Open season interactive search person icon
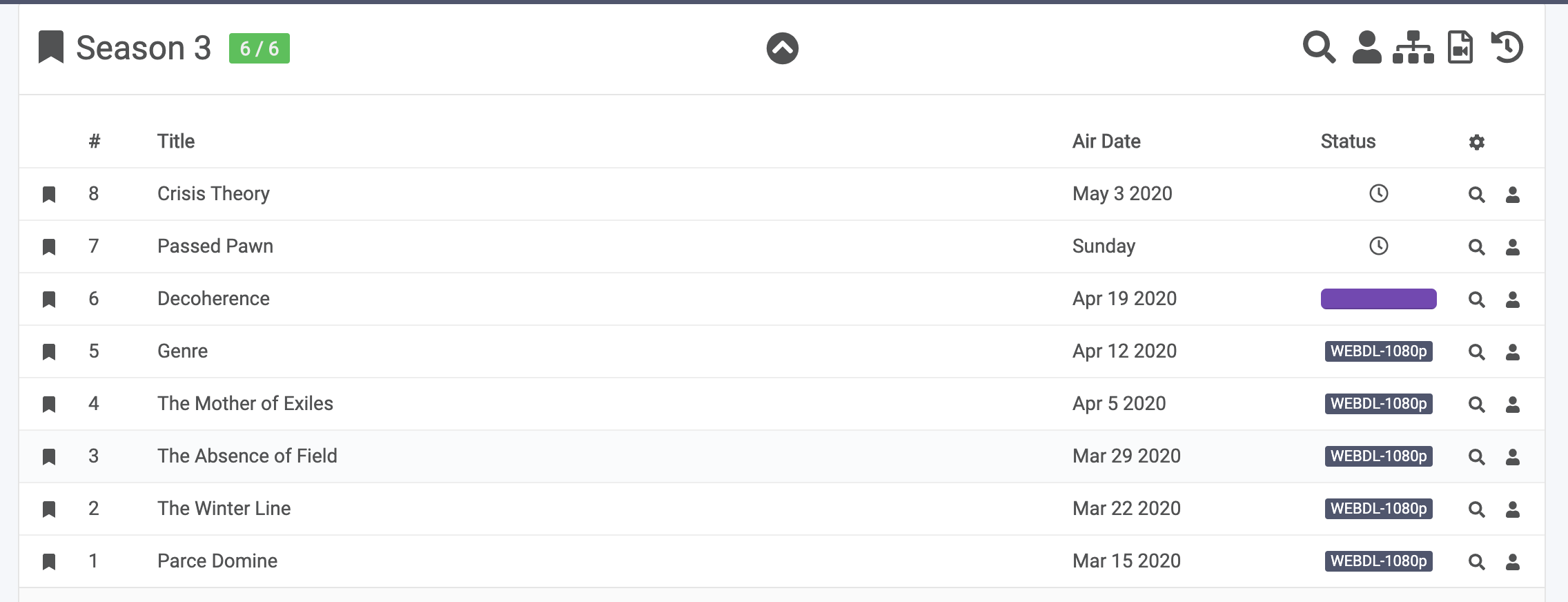Image resolution: width=1568 pixels, height=602 pixels. tap(1366, 48)
